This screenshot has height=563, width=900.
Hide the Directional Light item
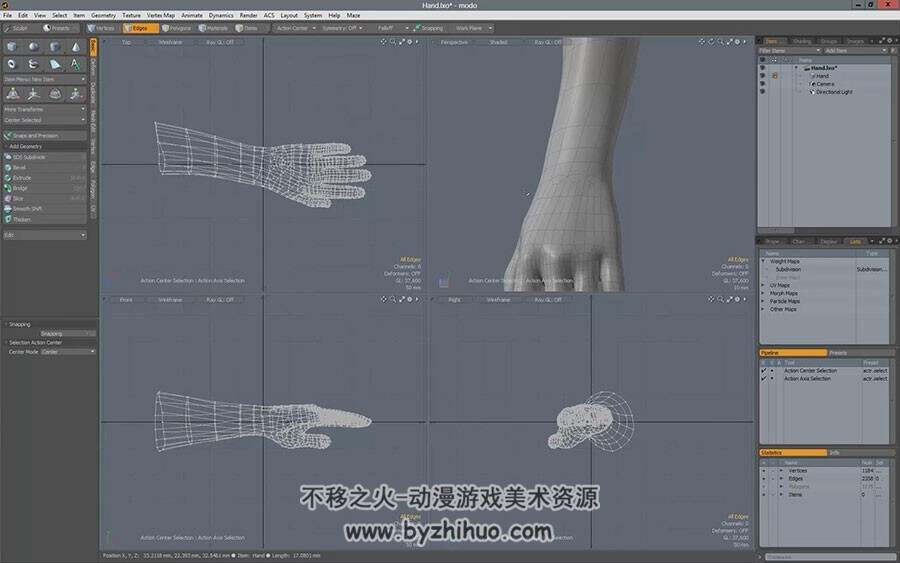762,92
